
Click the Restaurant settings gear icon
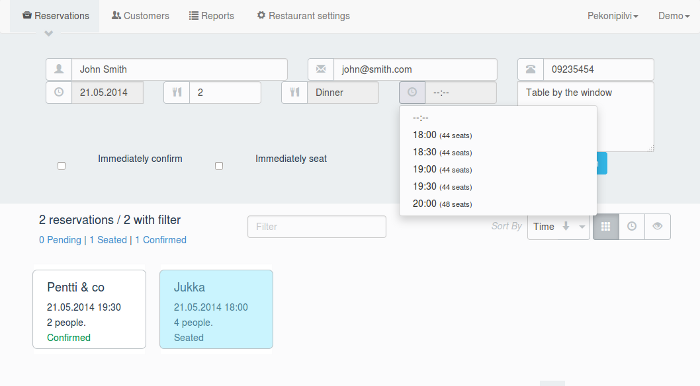pos(261,16)
